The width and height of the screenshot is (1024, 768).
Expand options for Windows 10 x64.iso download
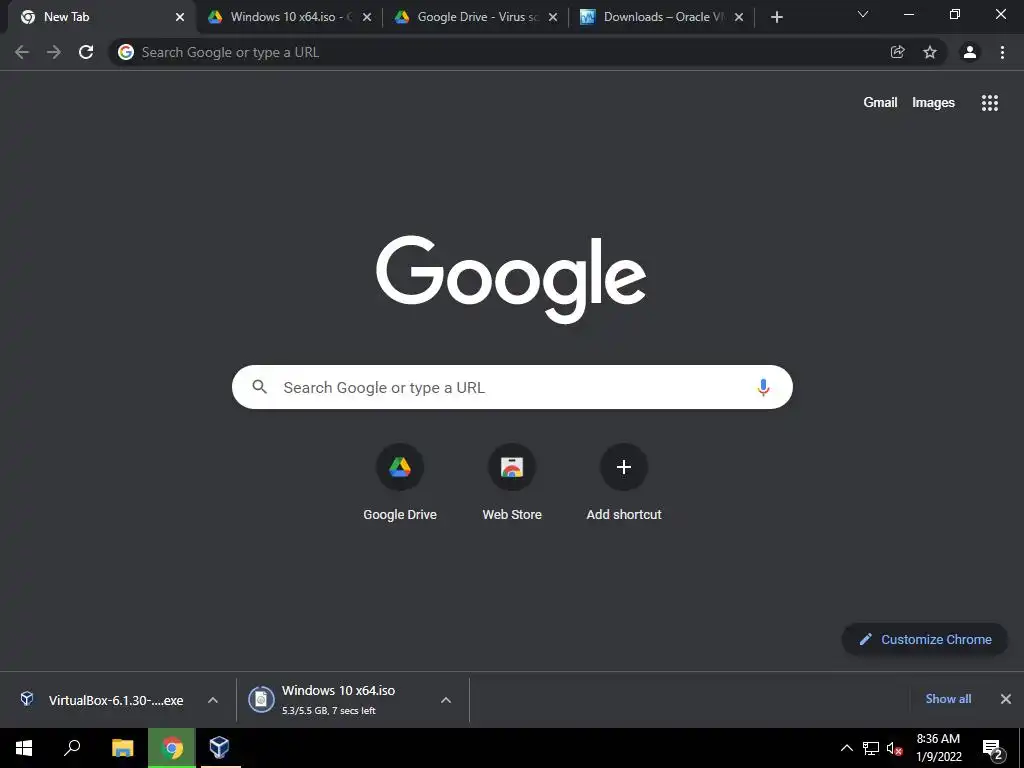[x=445, y=700]
